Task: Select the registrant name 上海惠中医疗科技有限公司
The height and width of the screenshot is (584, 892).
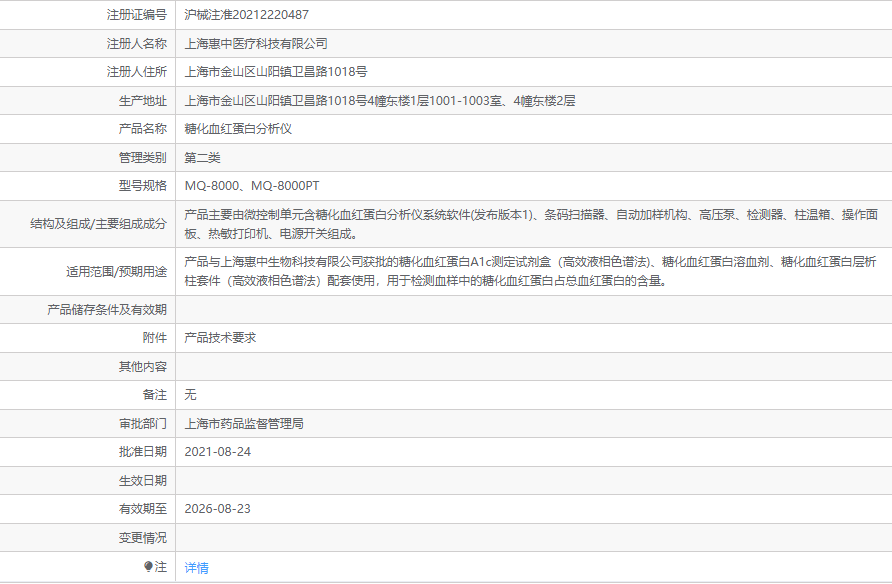Action: (256, 44)
